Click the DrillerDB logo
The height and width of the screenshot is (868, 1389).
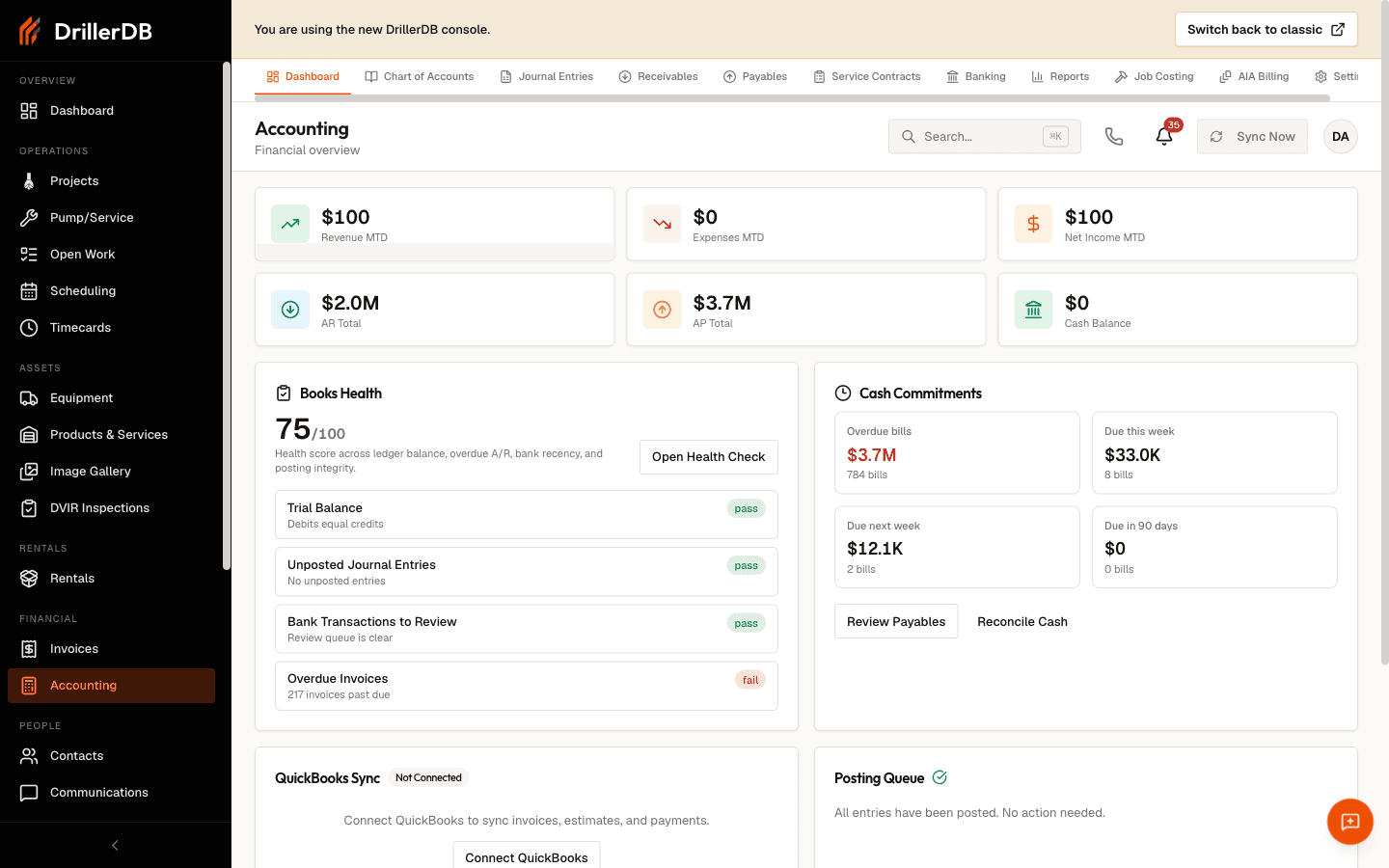[86, 31]
